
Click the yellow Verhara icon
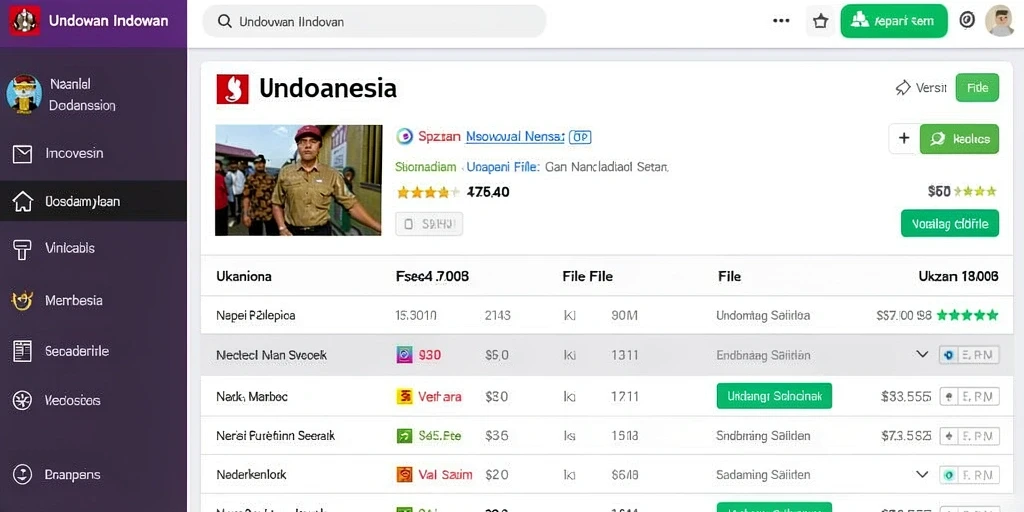(x=404, y=396)
